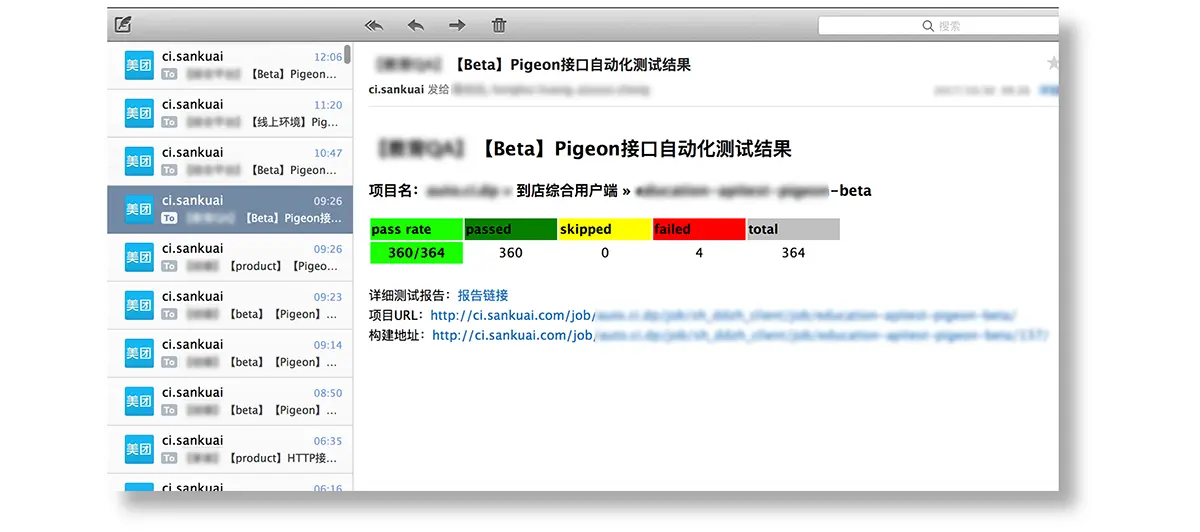
Task: Click the green pass rate header cell
Action: (416, 229)
